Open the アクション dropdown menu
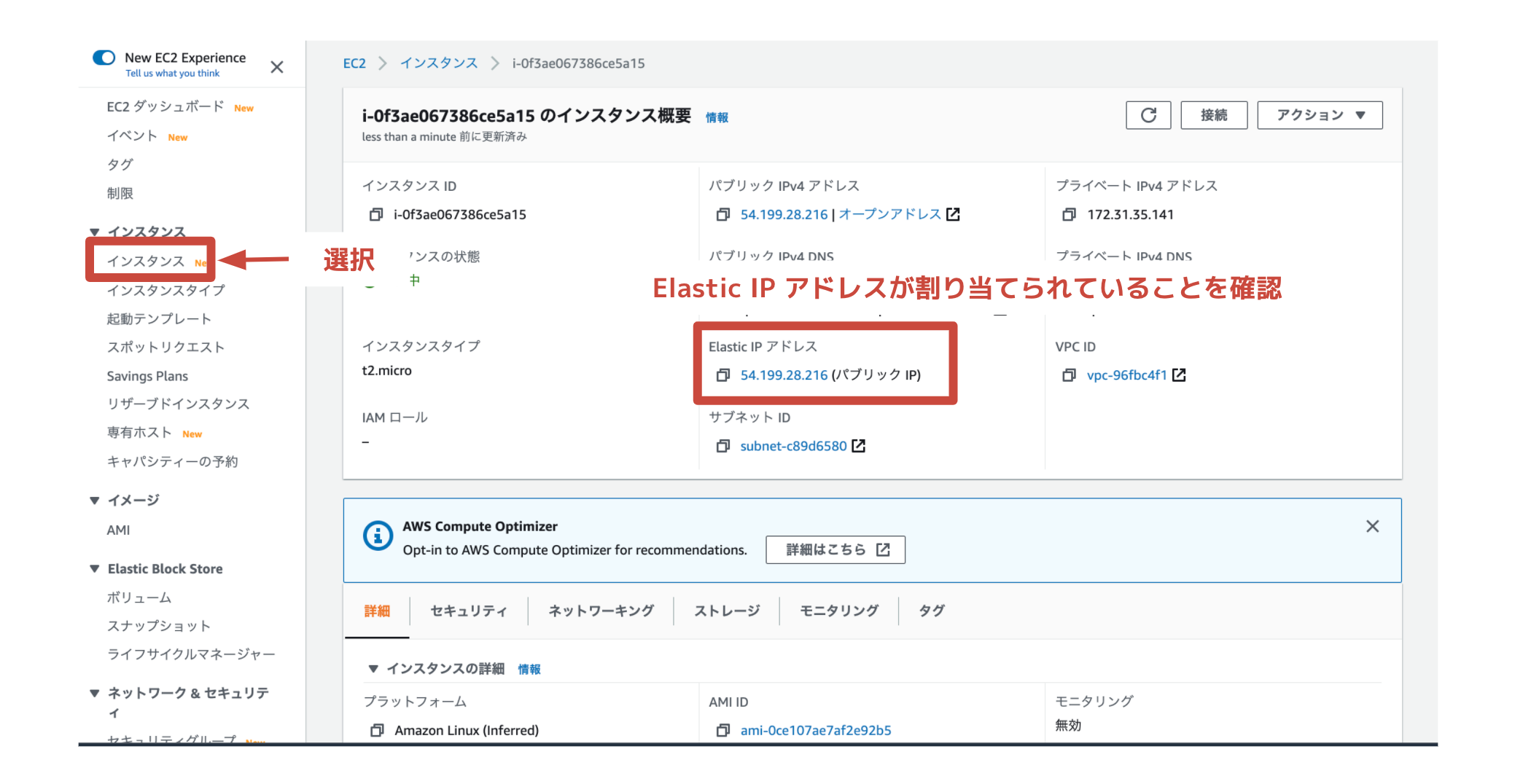1515x784 pixels. coord(1319,115)
